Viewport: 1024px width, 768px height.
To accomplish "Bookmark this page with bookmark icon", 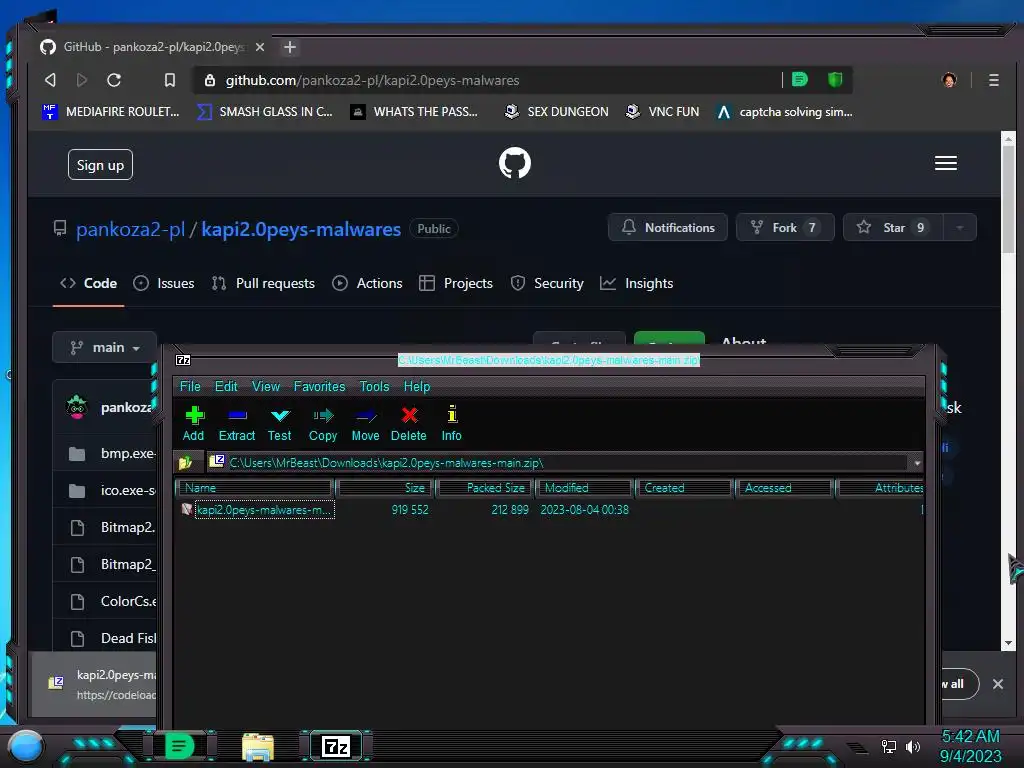I will (170, 80).
